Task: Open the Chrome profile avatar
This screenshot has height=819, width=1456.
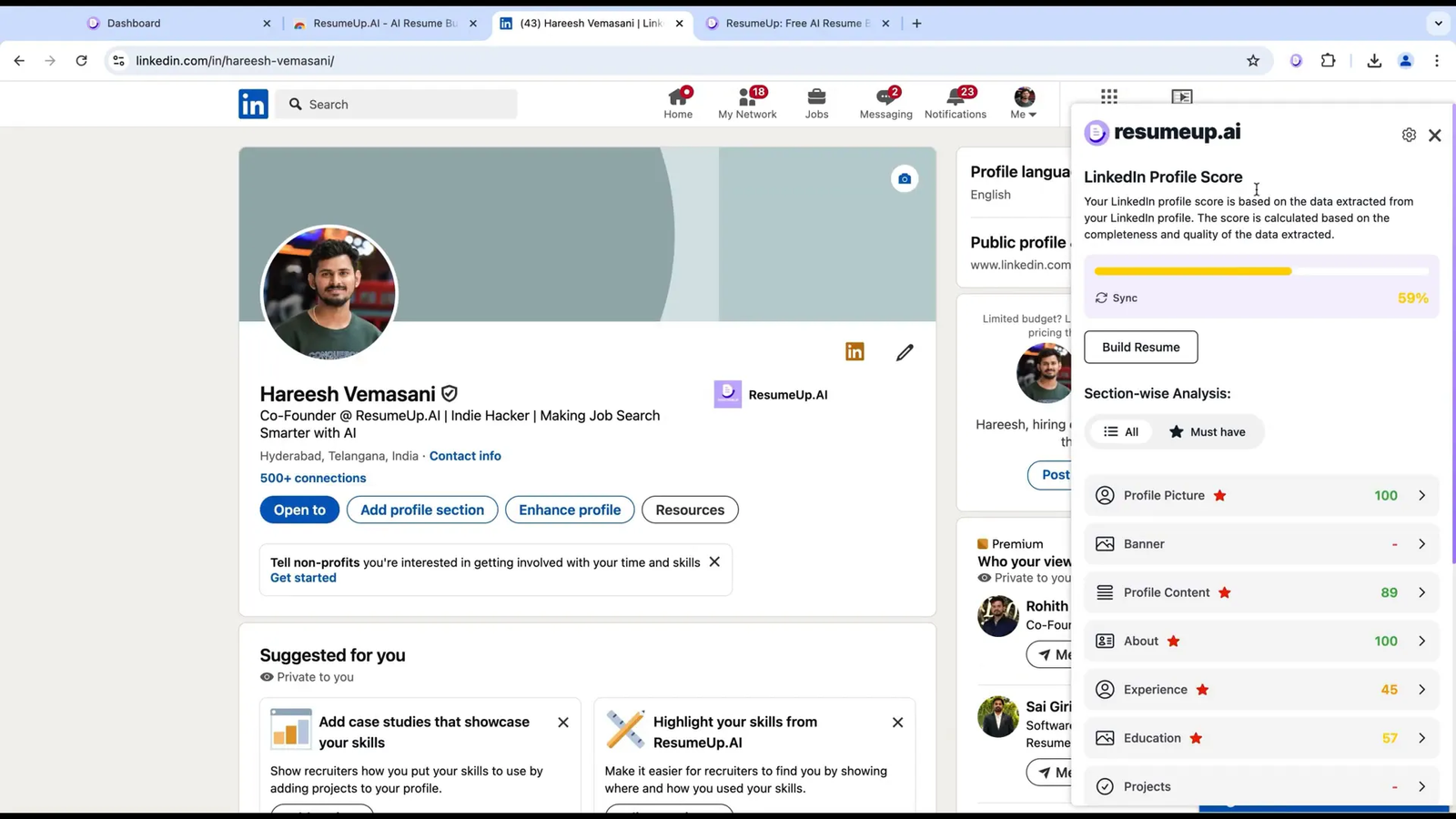Action: (x=1405, y=61)
